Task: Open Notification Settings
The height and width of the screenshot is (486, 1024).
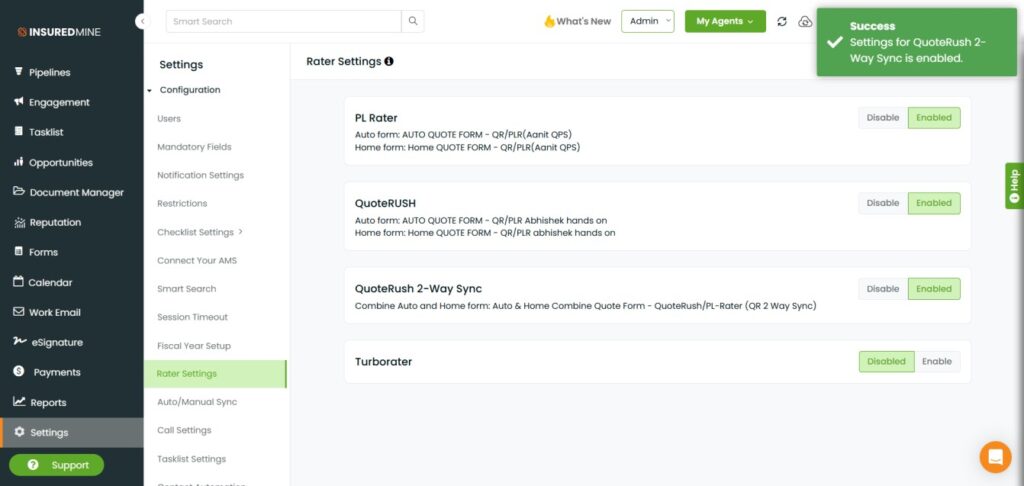Action: click(x=200, y=175)
